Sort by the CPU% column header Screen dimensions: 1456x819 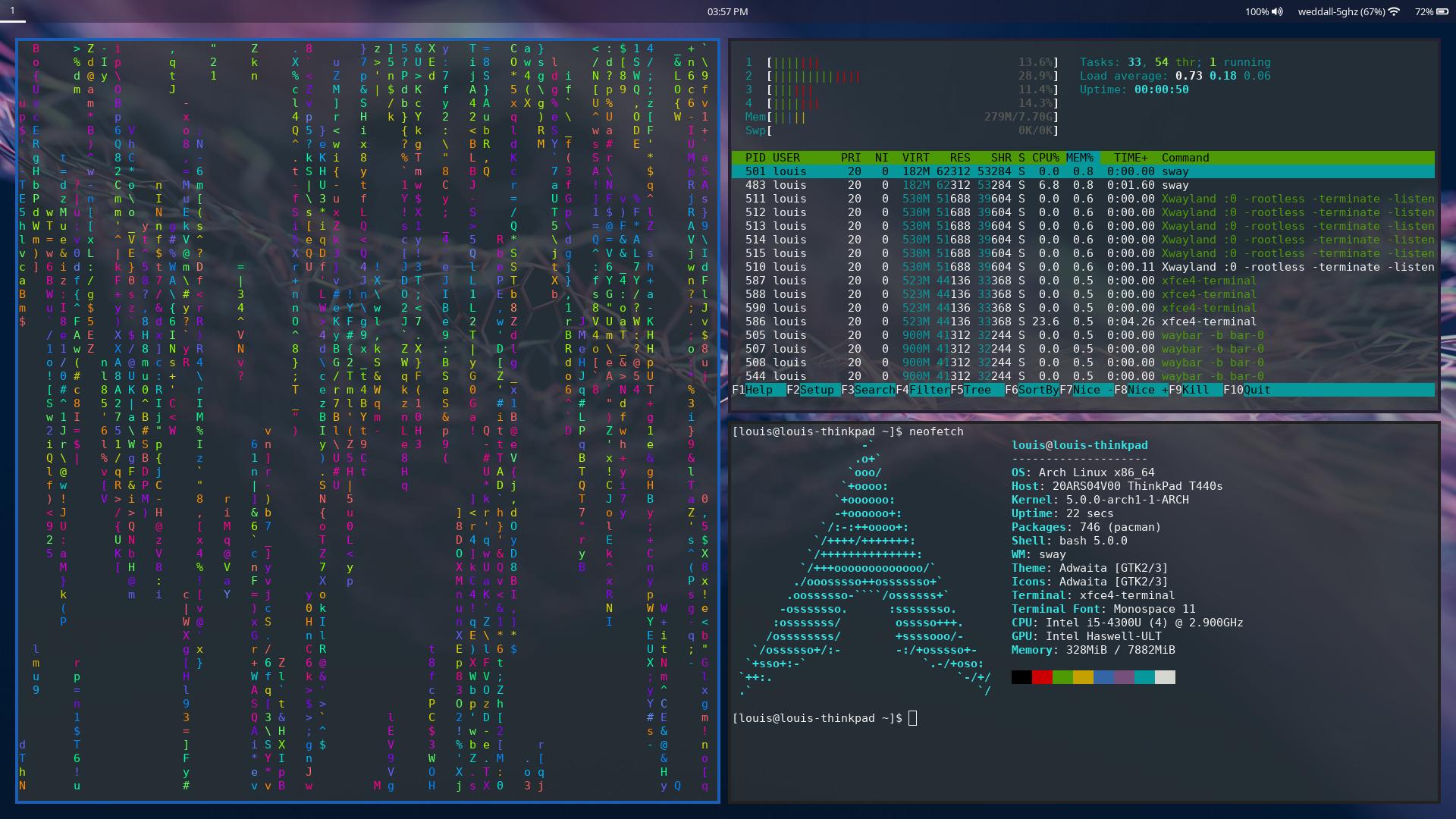tap(1046, 158)
